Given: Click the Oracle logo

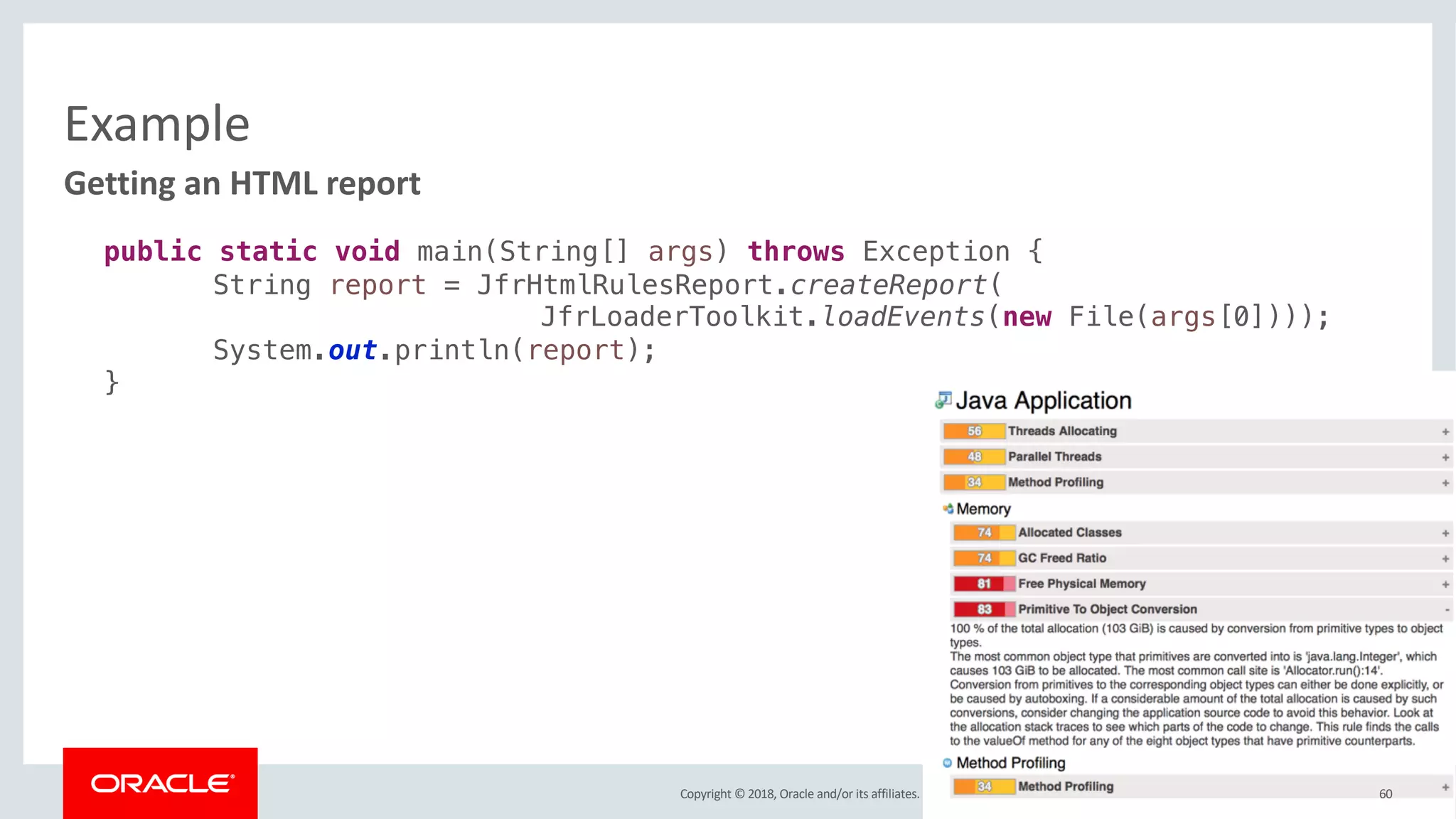Looking at the screenshot, I should point(163,783).
